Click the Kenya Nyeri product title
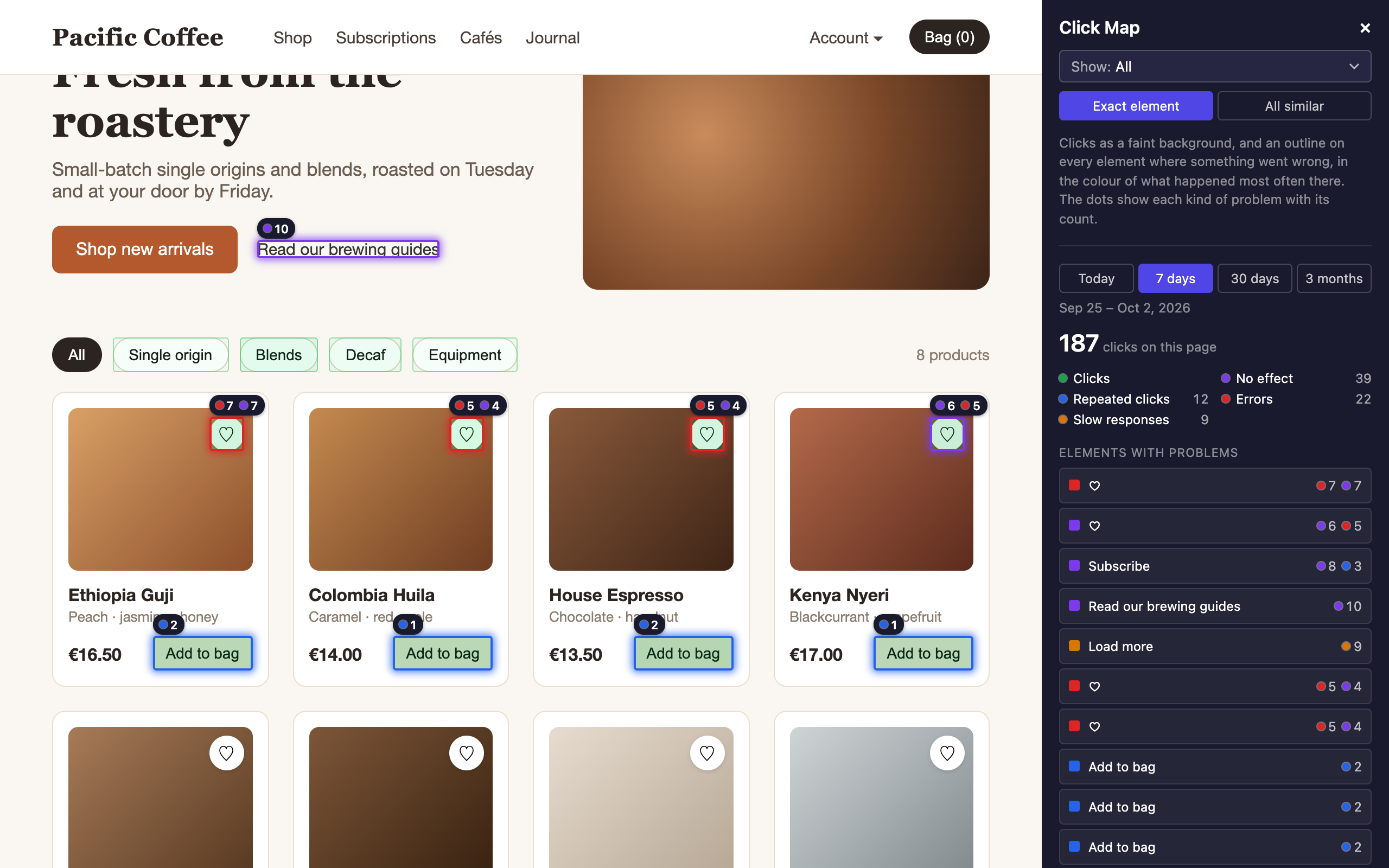The width and height of the screenshot is (1389, 868). click(x=839, y=595)
